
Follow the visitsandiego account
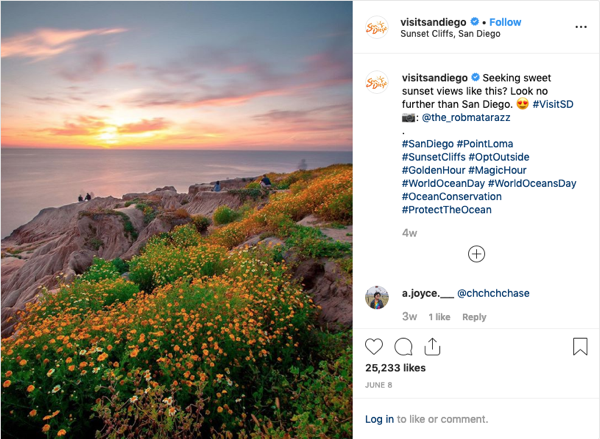(x=505, y=22)
